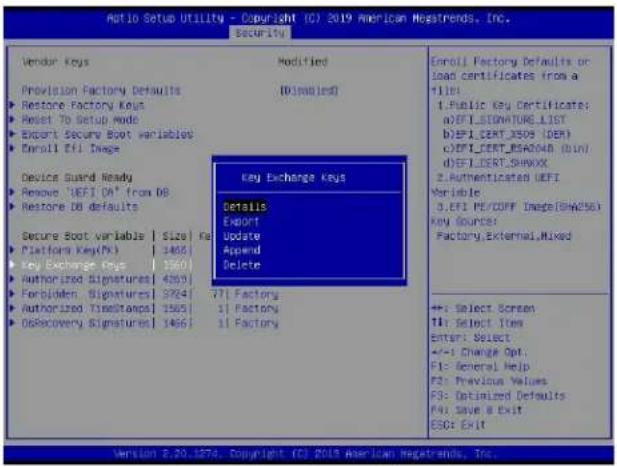Choose Update in Key Exchange Keys popup

click(241, 236)
